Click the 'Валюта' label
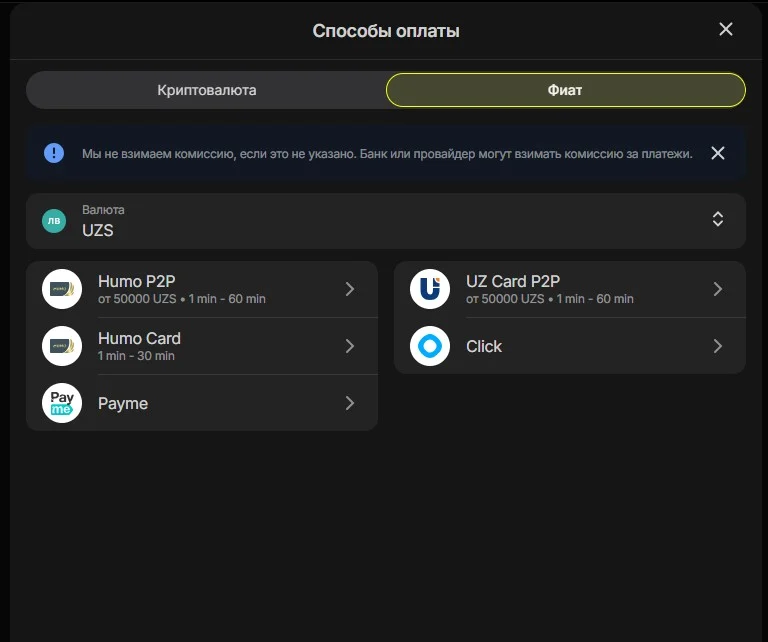The image size is (768, 642). click(103, 210)
